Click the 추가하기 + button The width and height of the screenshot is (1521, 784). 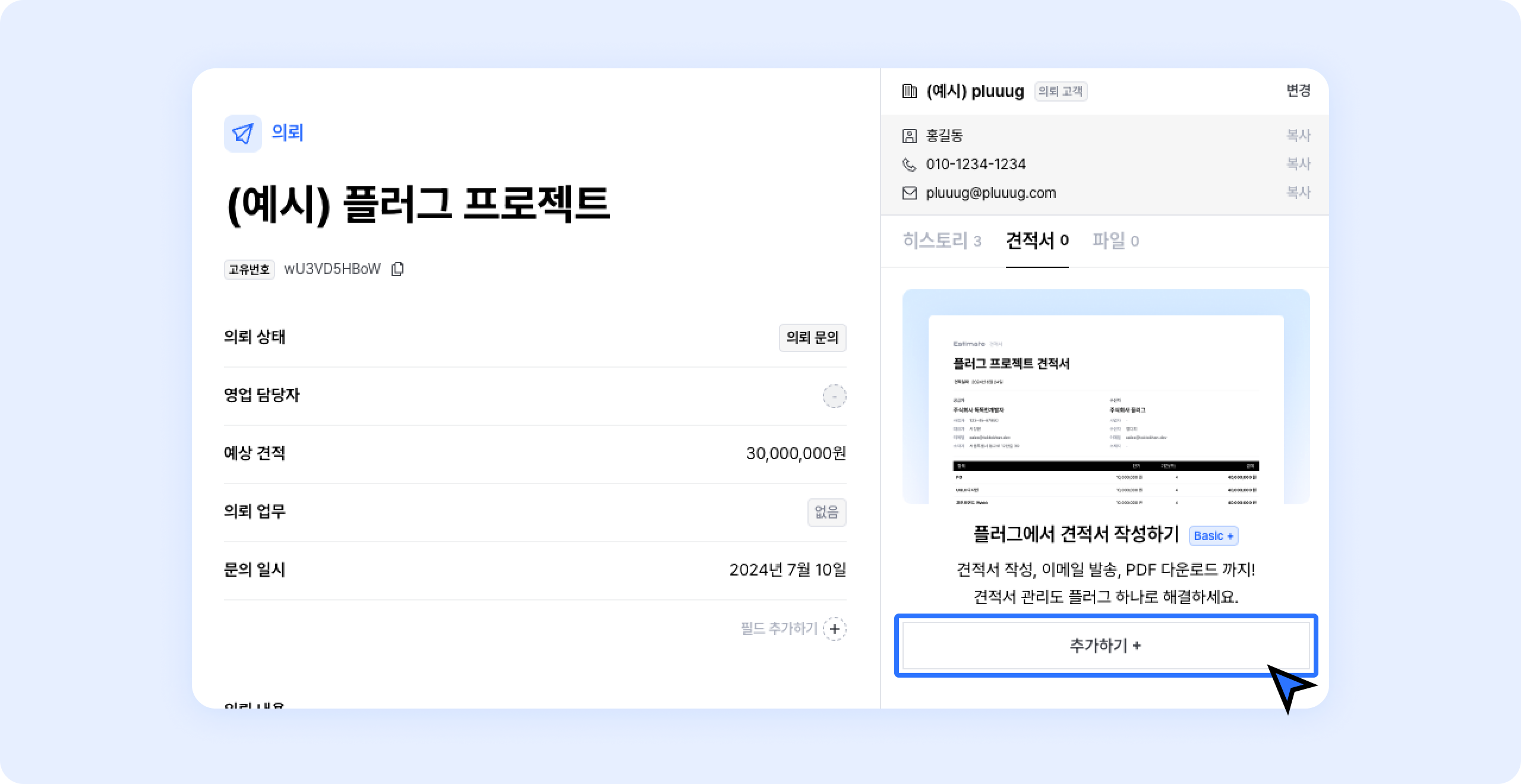[x=1105, y=645]
